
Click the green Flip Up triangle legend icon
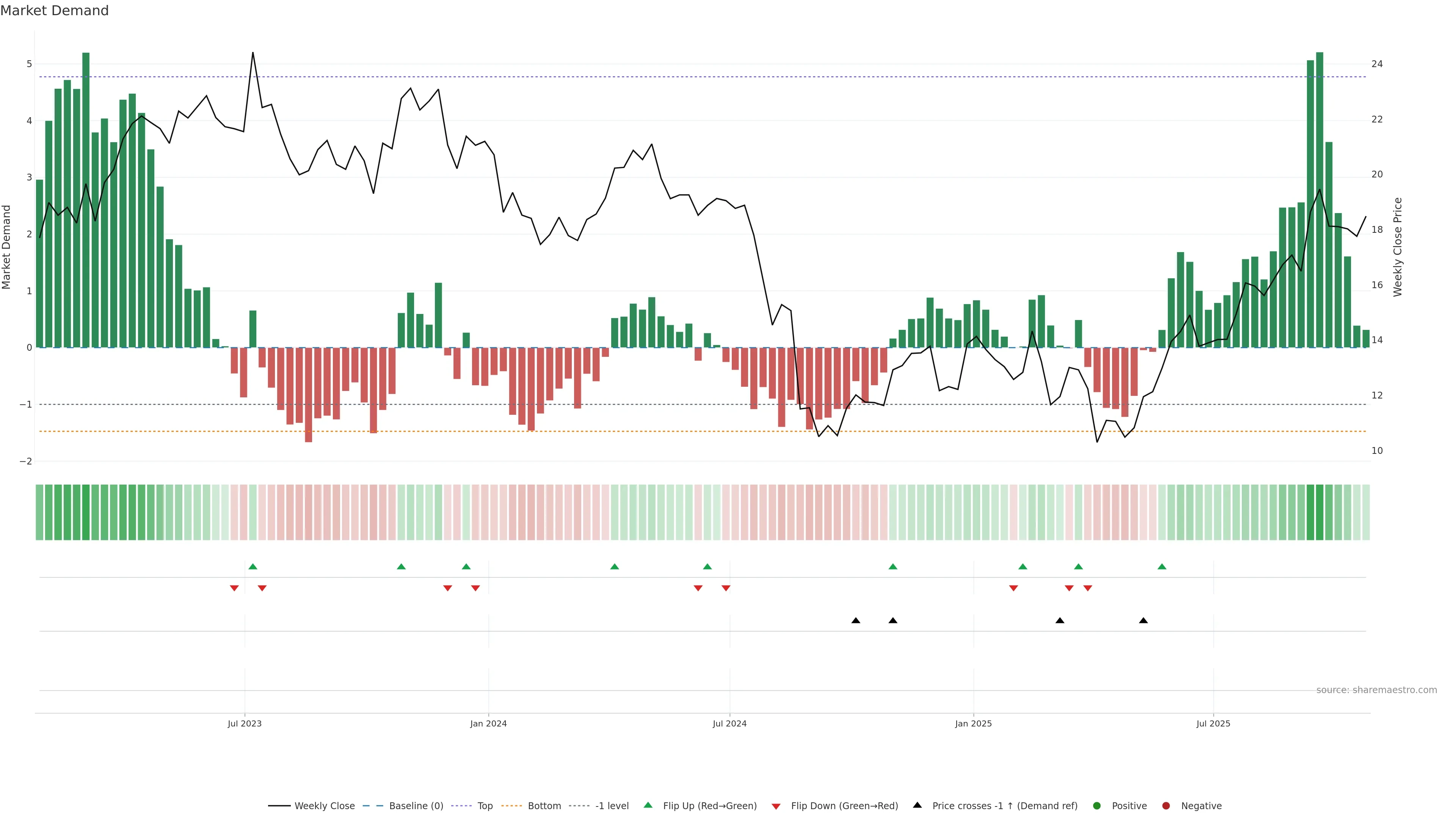[x=648, y=805]
